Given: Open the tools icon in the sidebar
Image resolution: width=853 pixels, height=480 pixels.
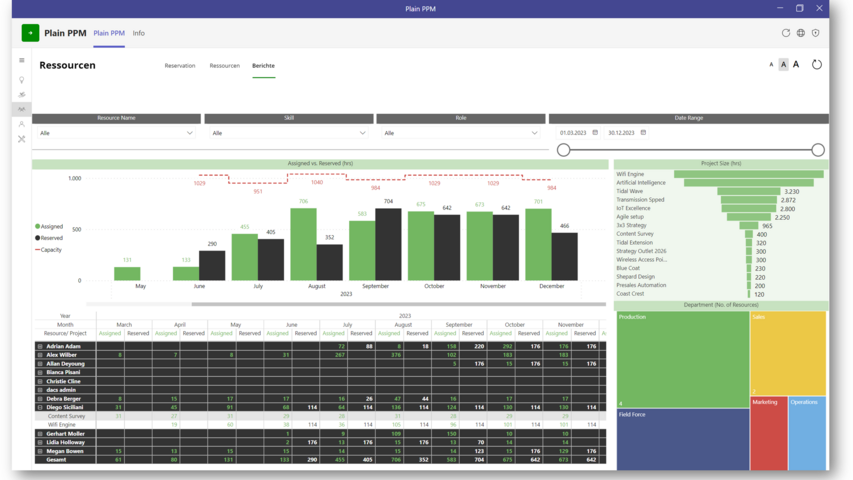Looking at the screenshot, I should click(22, 139).
